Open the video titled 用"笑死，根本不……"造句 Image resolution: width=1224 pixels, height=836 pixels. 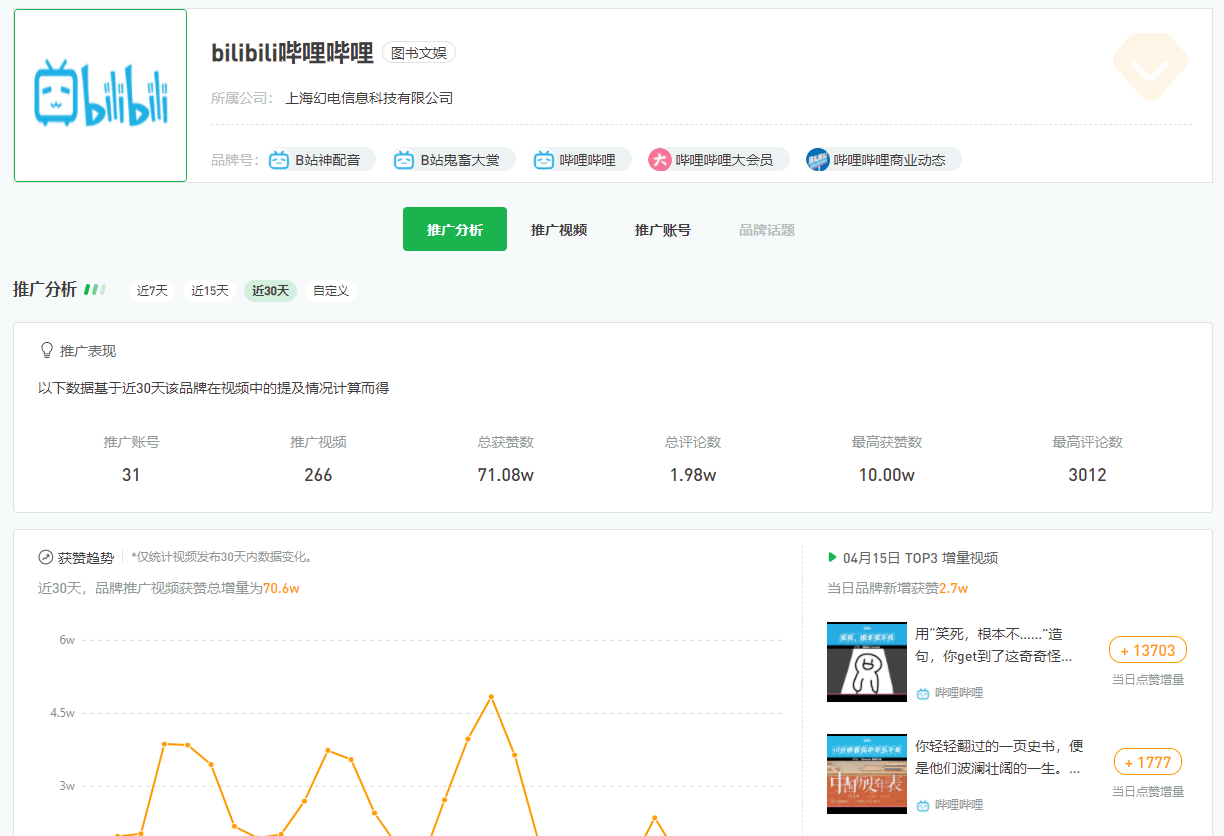[994, 645]
